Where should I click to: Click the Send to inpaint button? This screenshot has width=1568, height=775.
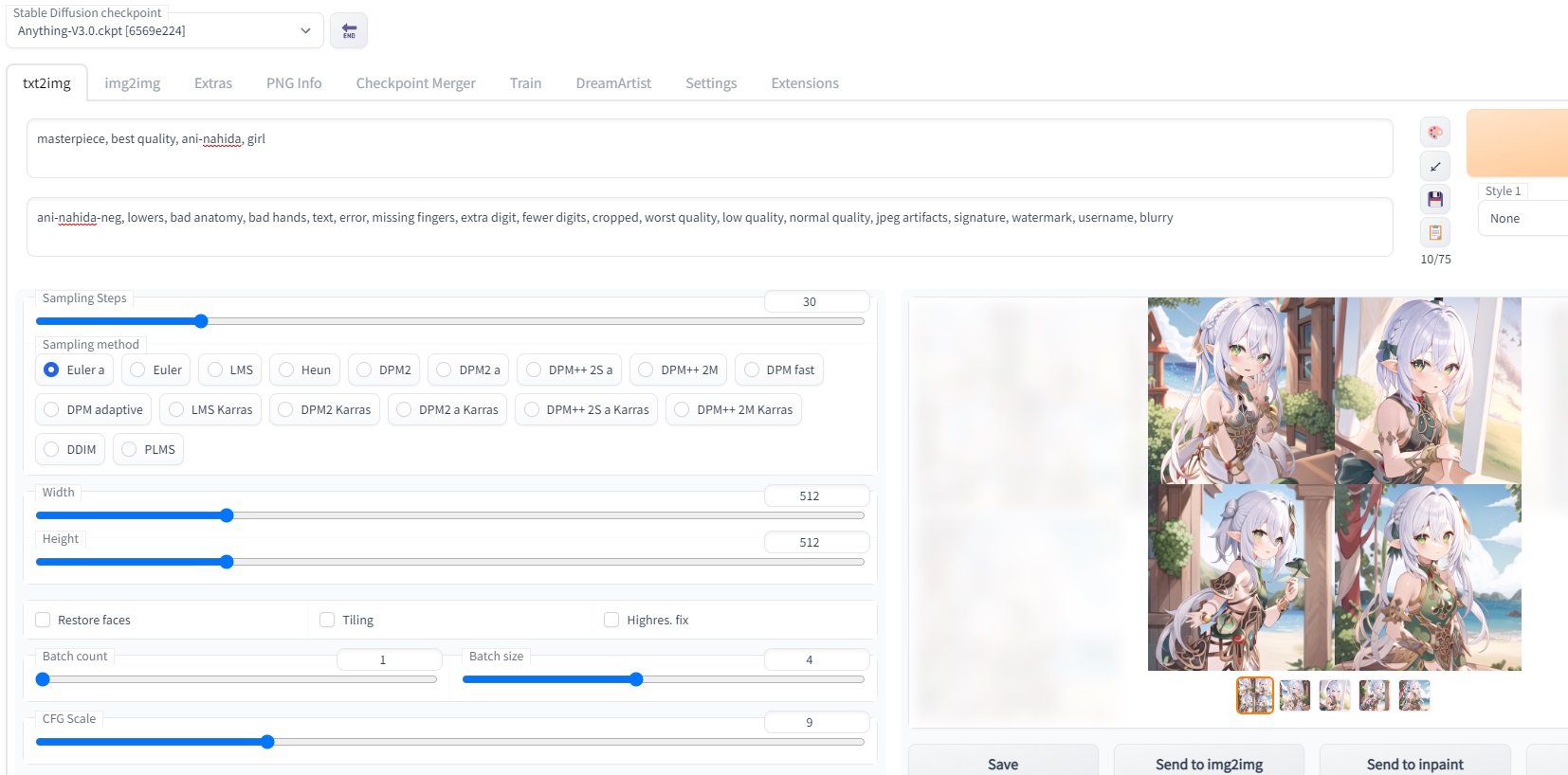[1414, 764]
